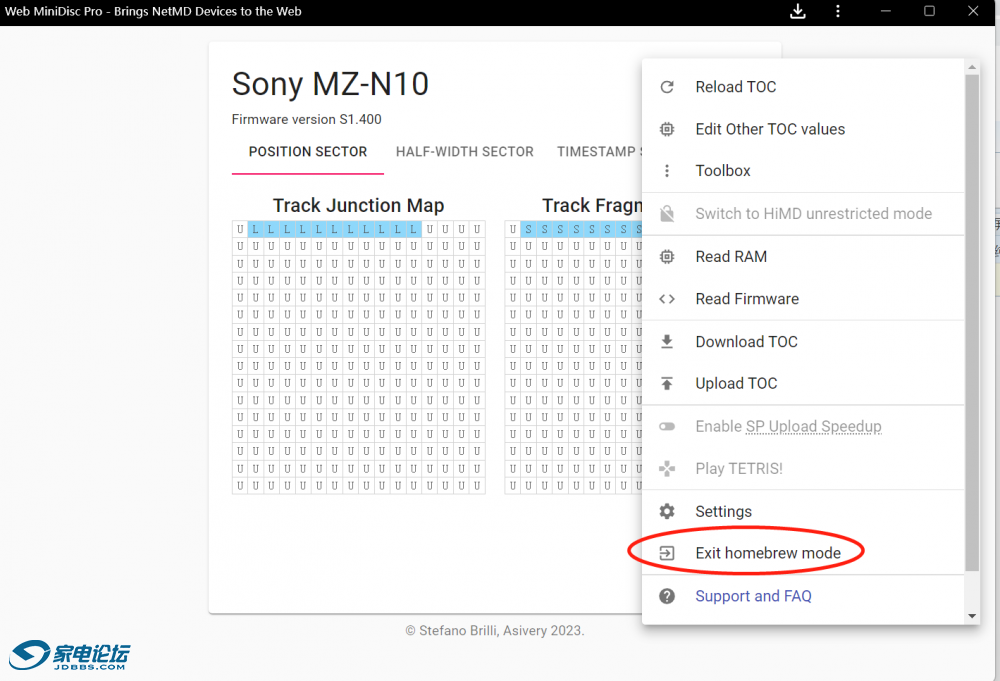This screenshot has width=1000, height=681.
Task: Launch Play TETRIS! menu entry
Action: 803,469
